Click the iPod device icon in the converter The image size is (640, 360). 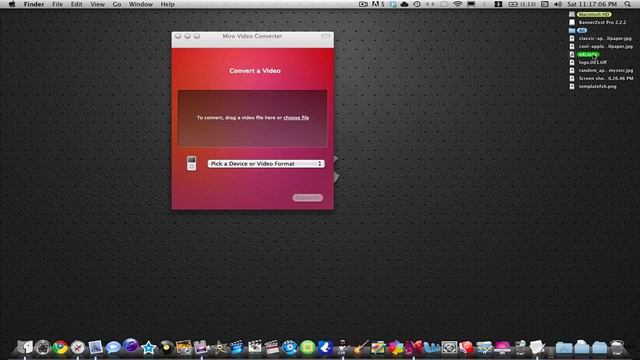191,163
